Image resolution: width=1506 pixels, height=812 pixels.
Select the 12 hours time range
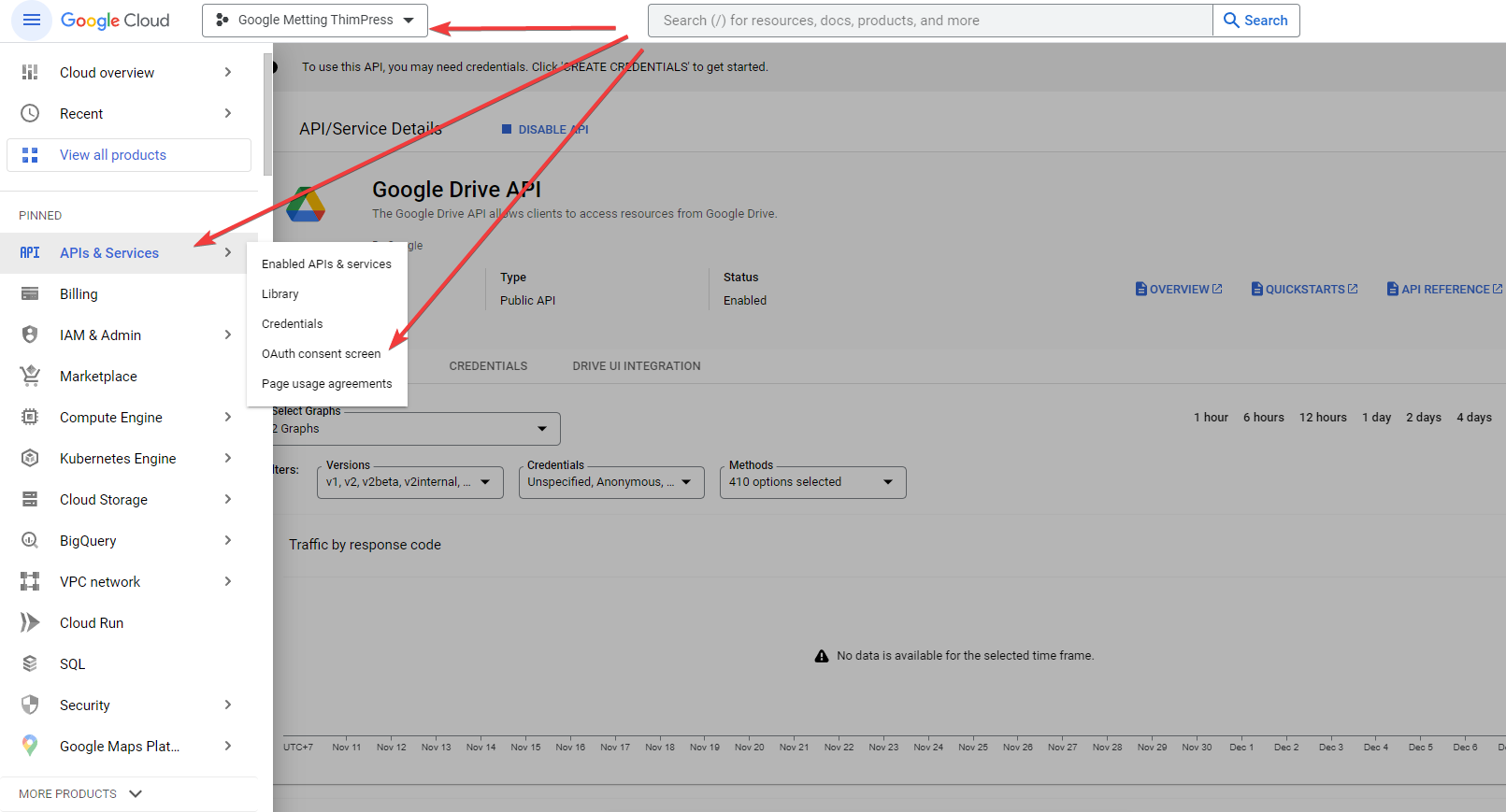(1323, 418)
